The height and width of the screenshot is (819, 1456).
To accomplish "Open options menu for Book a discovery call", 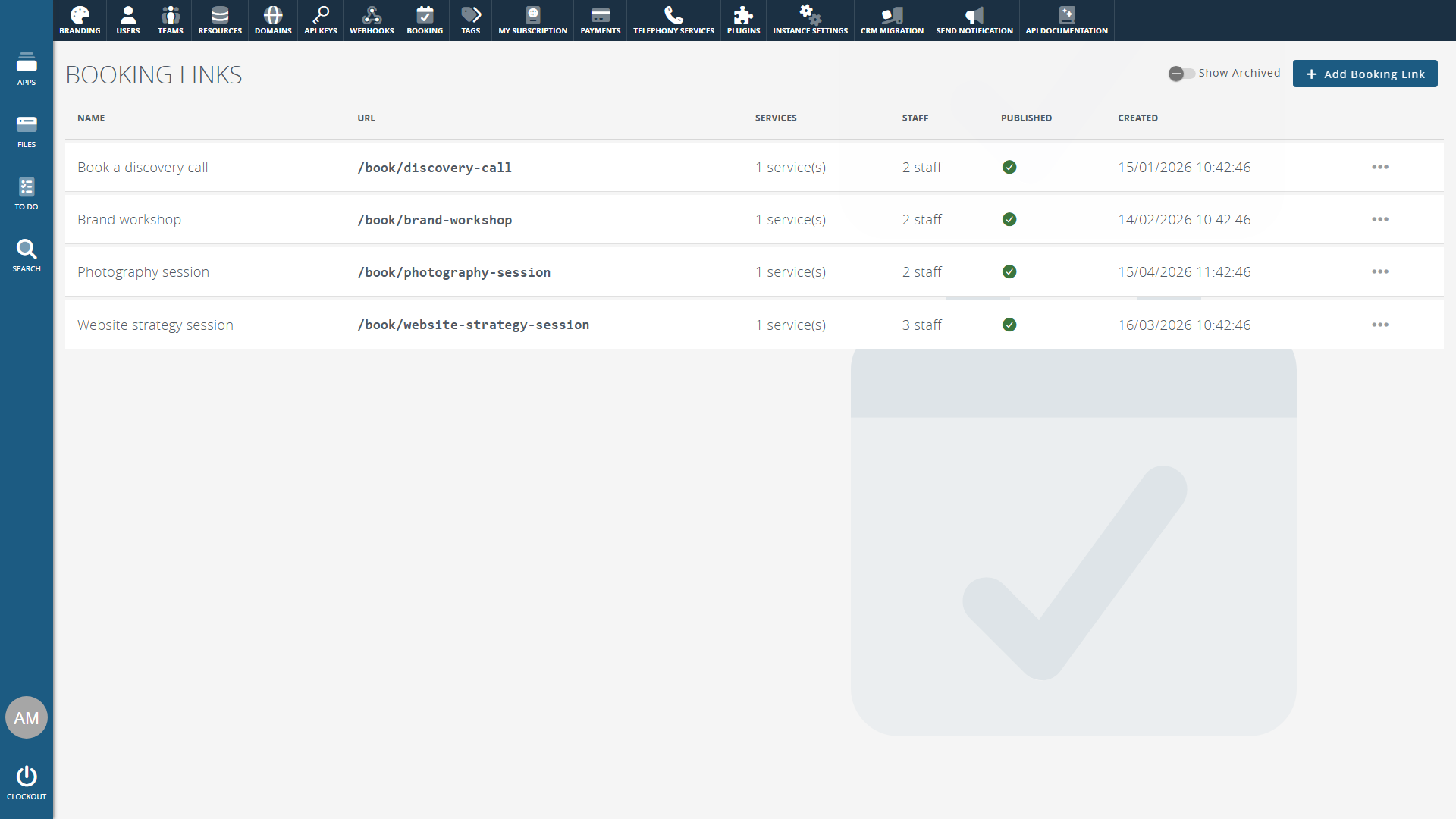I will point(1380,167).
